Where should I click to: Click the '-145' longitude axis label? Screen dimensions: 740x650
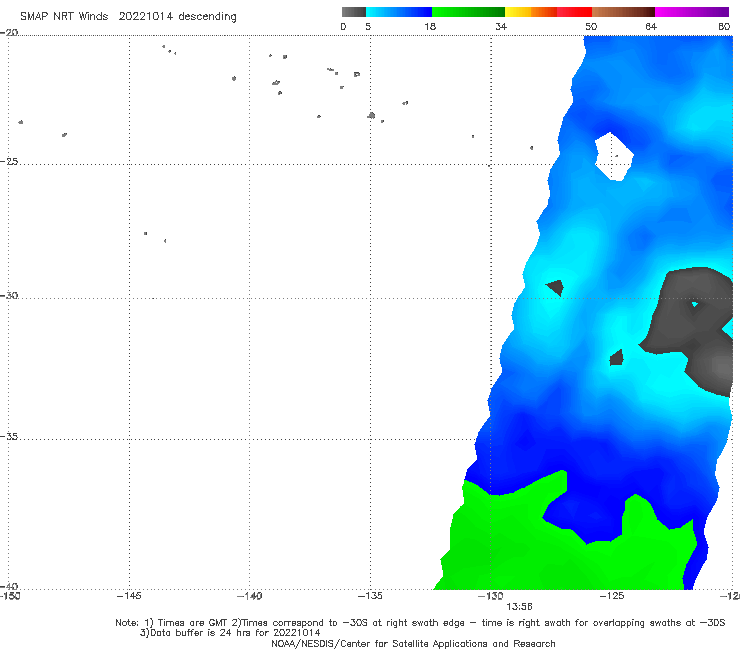click(x=129, y=596)
